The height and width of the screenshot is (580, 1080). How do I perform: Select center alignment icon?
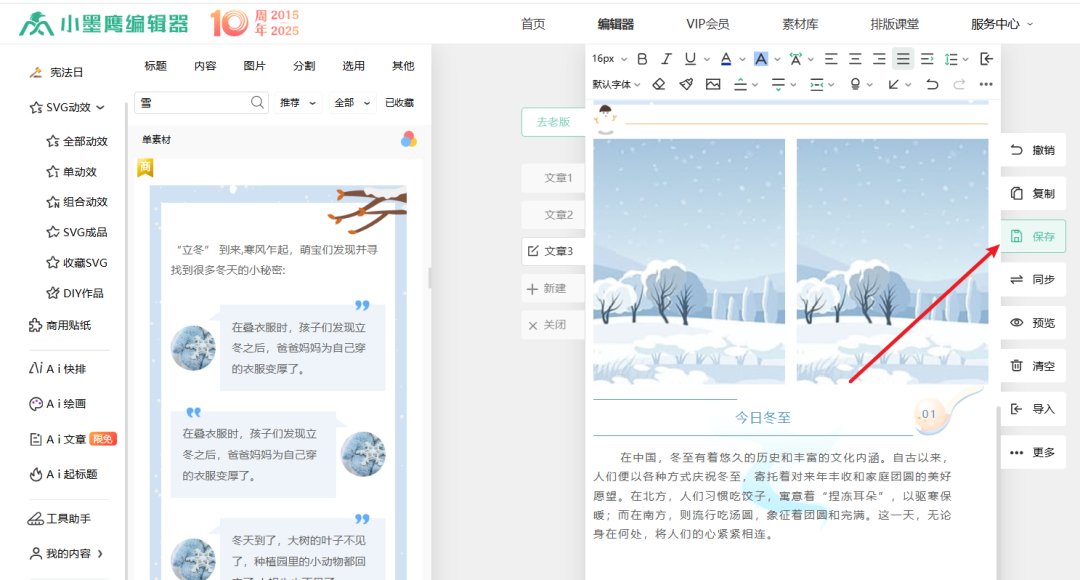point(854,59)
